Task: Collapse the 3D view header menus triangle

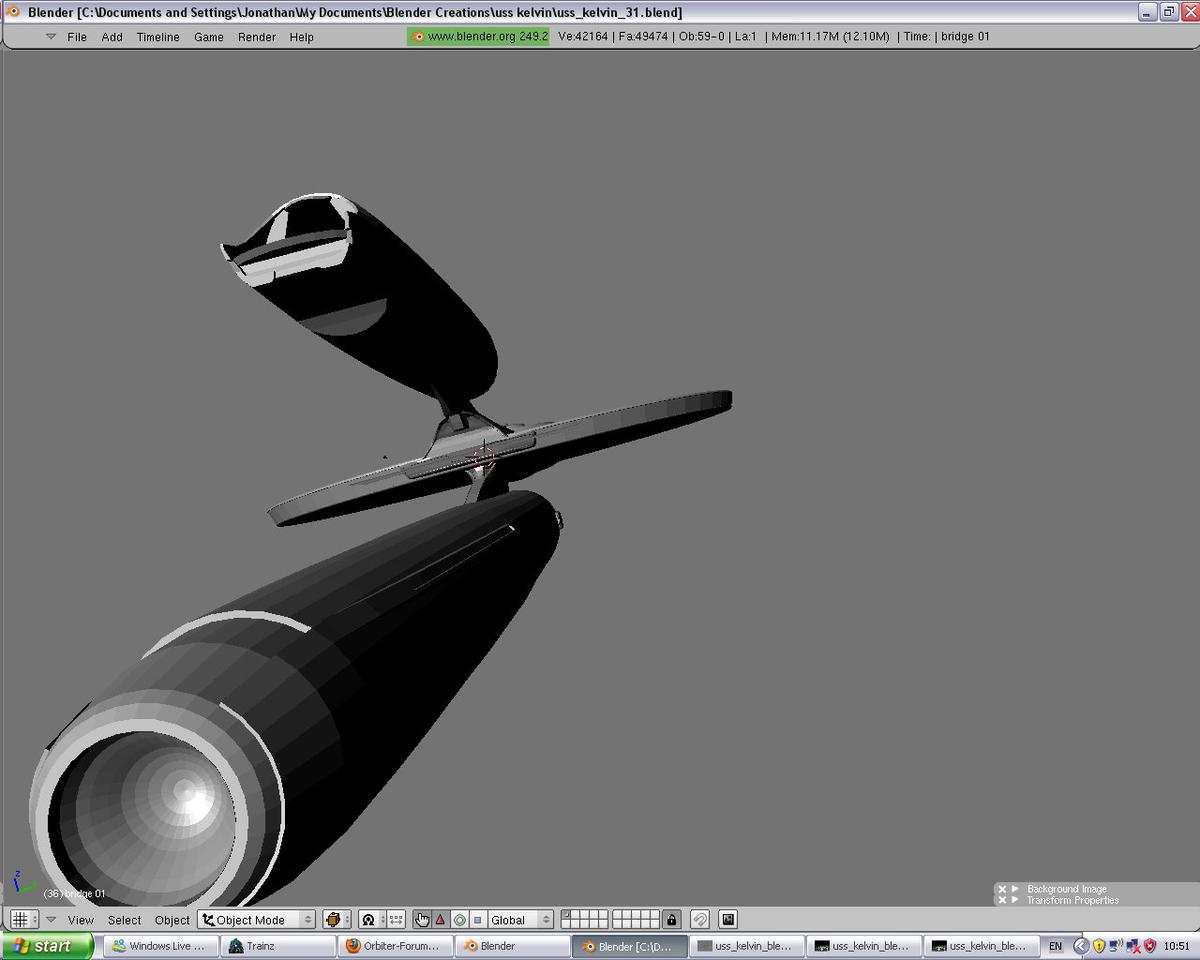Action: click(51, 920)
